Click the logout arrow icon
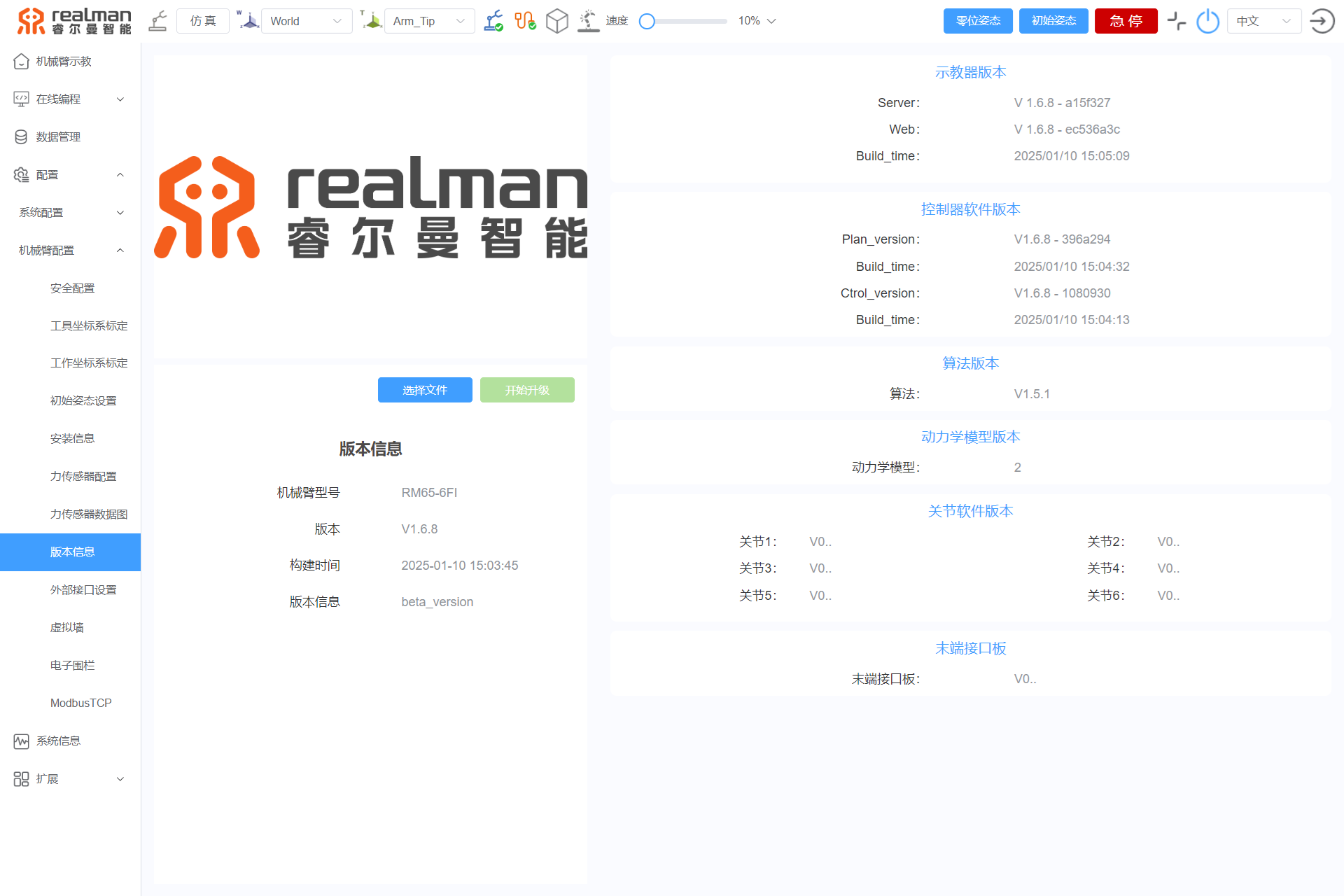Viewport: 1344px width, 896px height. pyautogui.click(x=1322, y=21)
